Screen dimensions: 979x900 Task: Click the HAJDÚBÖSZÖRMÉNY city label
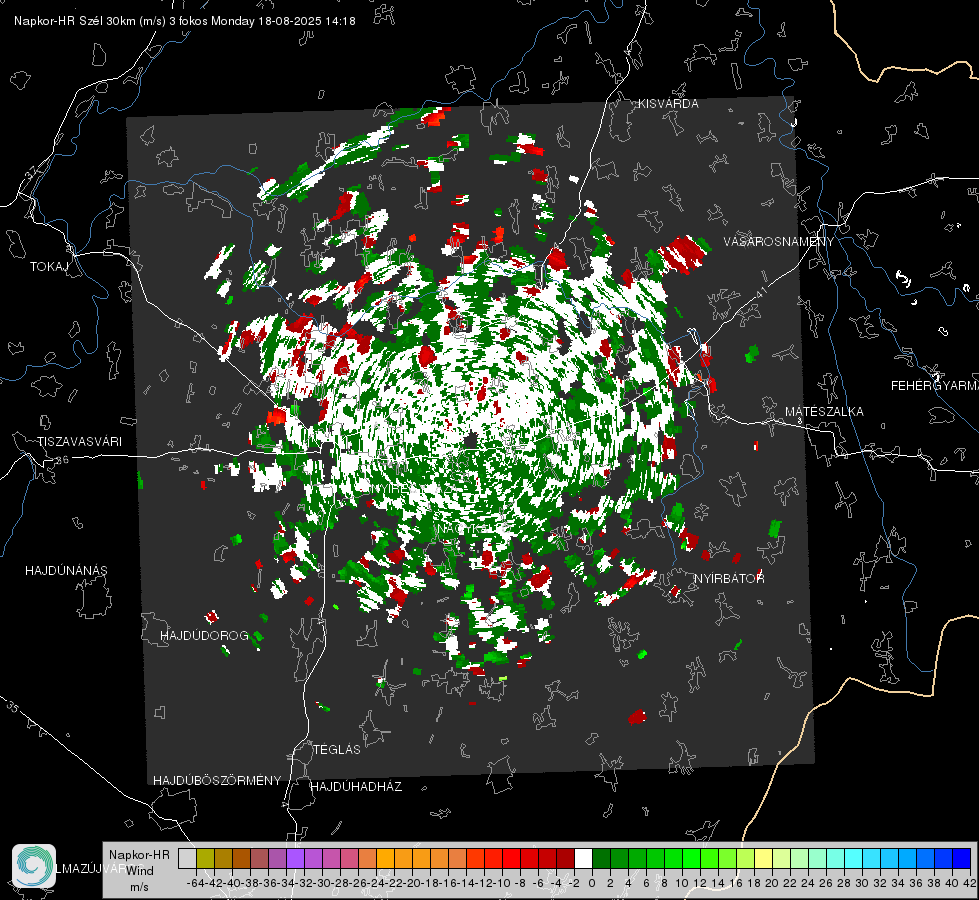click(x=217, y=781)
